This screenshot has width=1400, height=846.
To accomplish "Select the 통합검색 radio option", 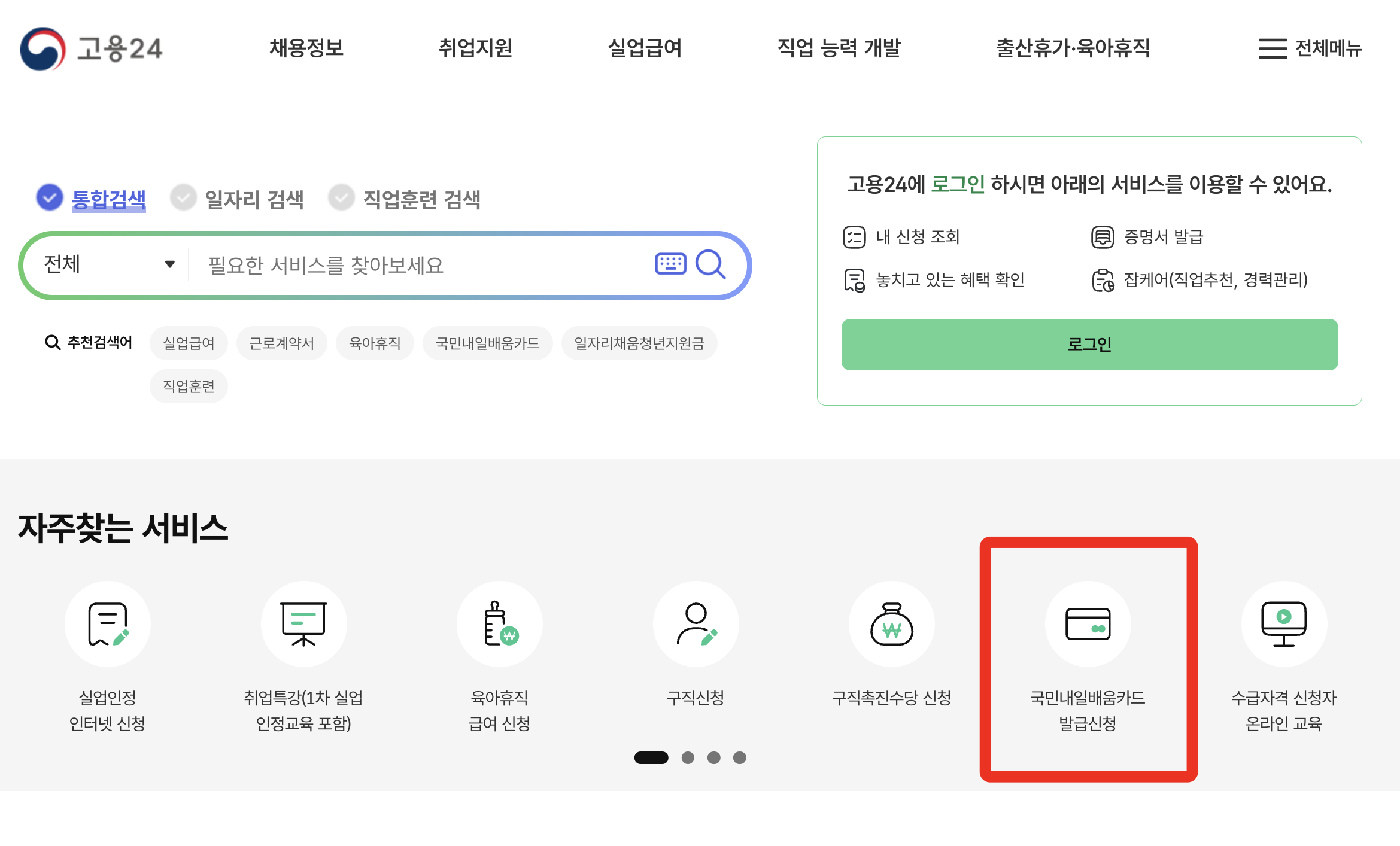I will [50, 198].
